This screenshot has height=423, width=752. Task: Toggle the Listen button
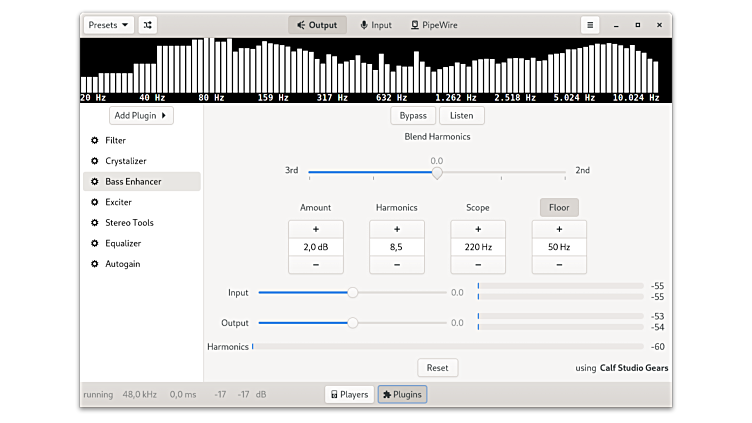point(462,116)
